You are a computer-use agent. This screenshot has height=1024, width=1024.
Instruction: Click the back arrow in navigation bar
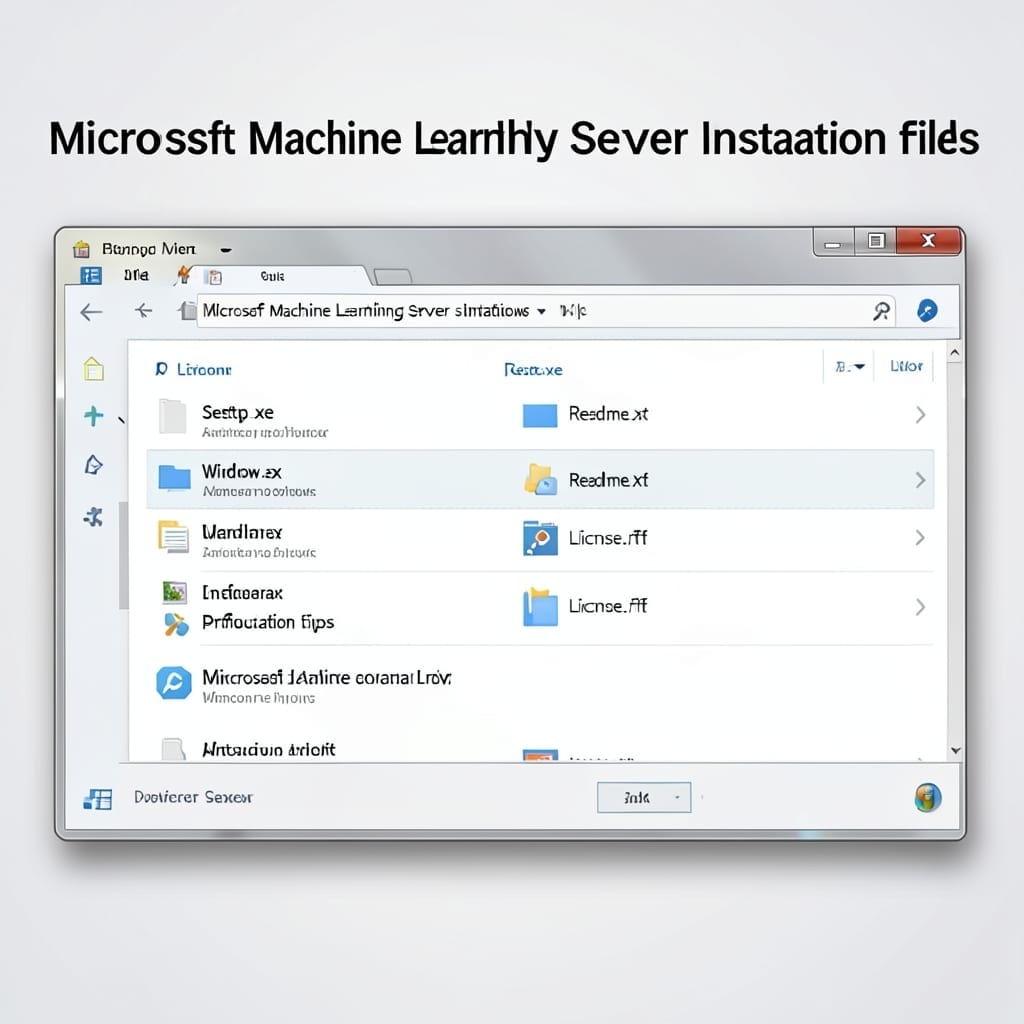click(91, 312)
